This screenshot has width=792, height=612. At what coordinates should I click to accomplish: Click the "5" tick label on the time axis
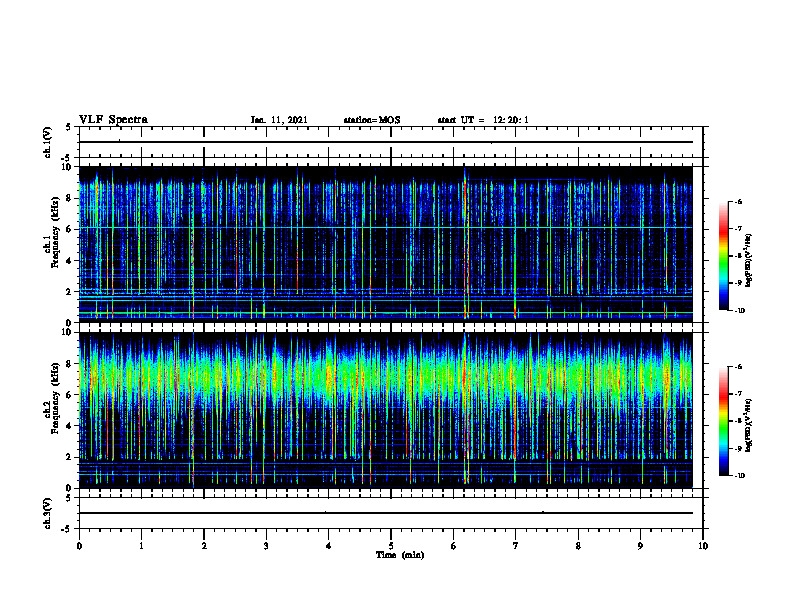391,546
